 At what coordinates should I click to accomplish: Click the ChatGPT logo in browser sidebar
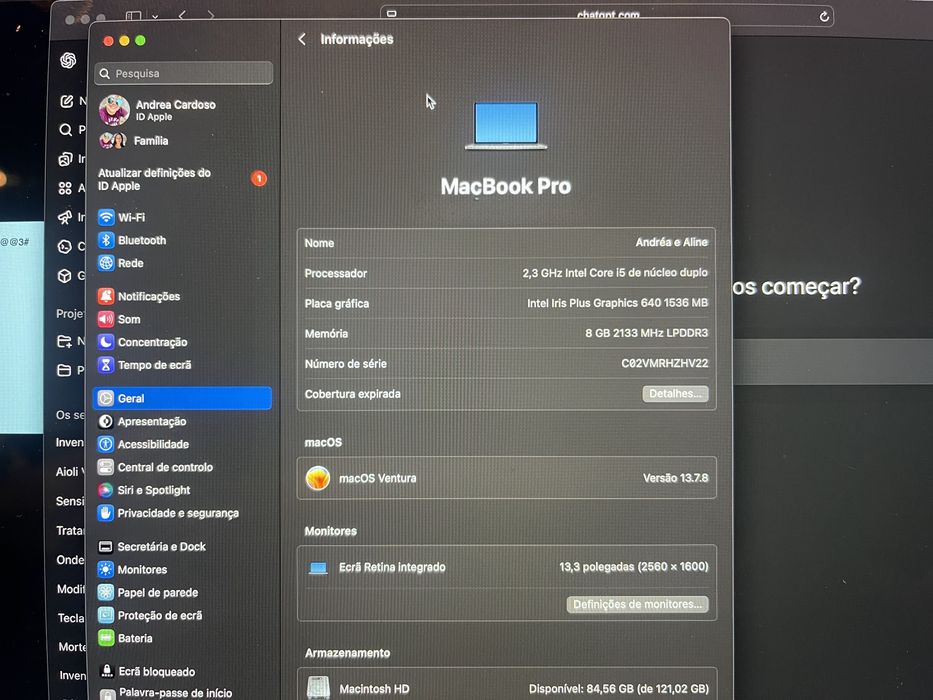click(68, 60)
